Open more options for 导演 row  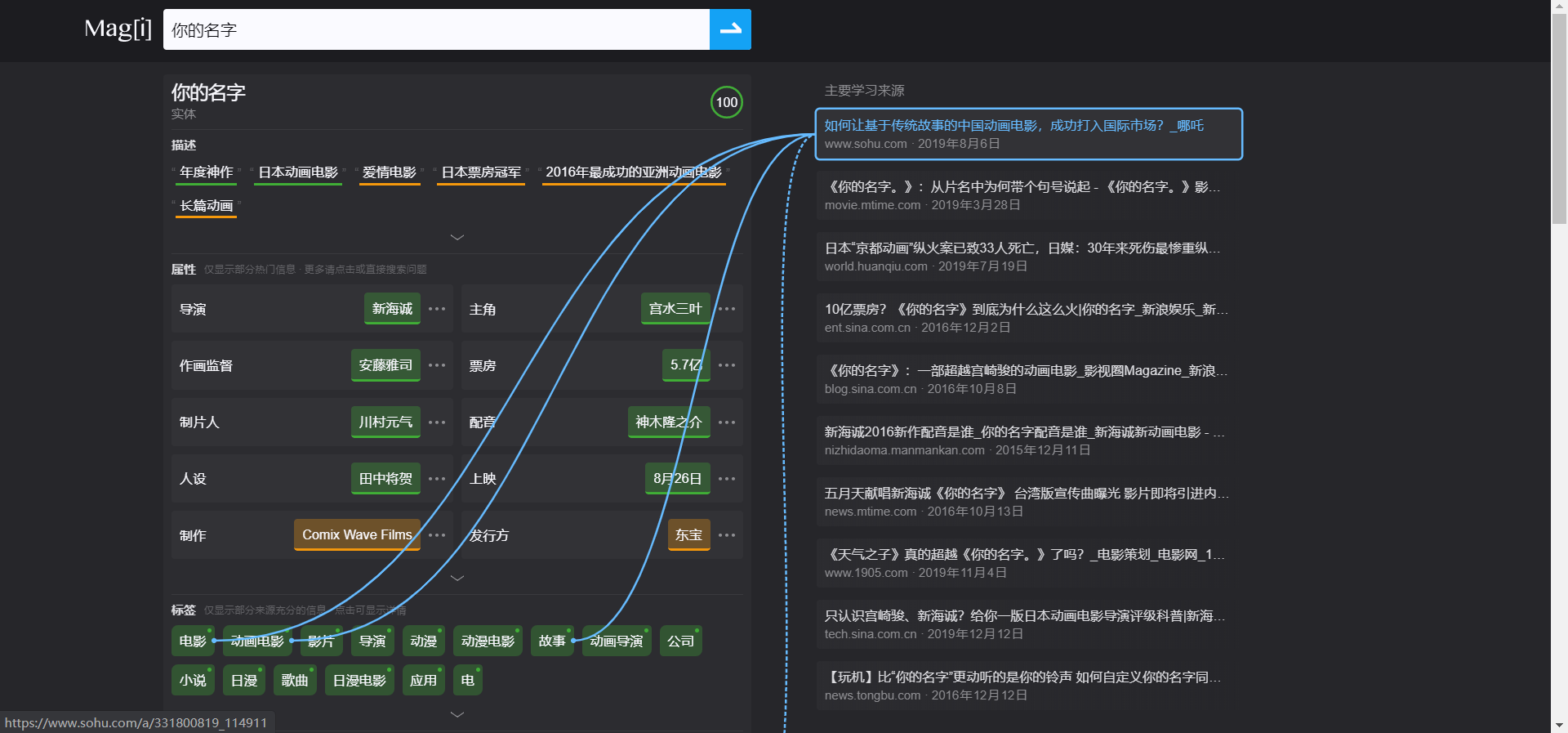[x=437, y=309]
